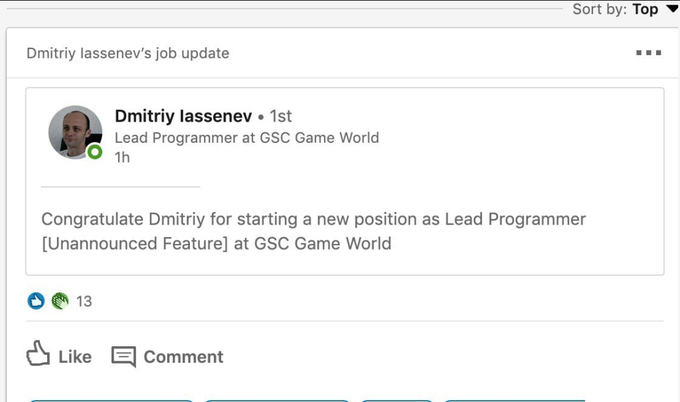Image resolution: width=680 pixels, height=402 pixels.
Task: Click the "Congratulate Dmitriy" post text
Action: tap(313, 231)
